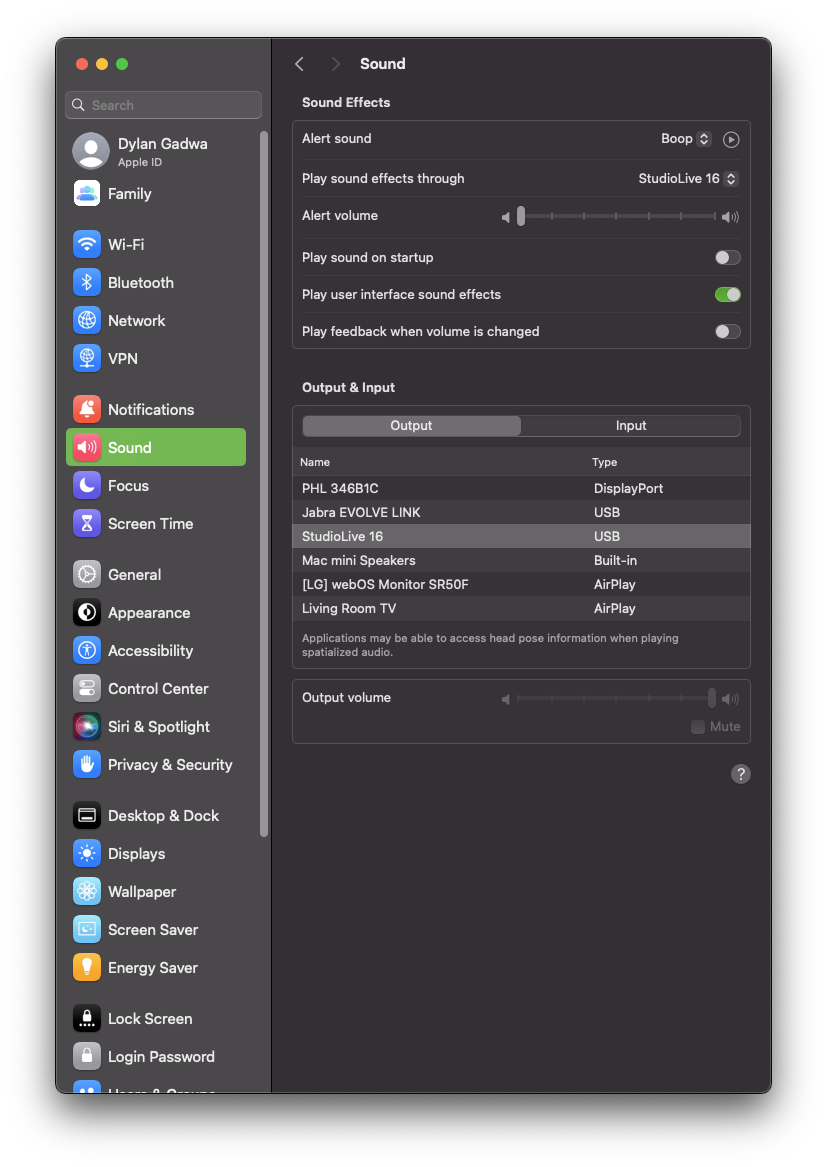Click the Energy Saver bulb icon
The width and height of the screenshot is (827, 1167).
(87, 967)
